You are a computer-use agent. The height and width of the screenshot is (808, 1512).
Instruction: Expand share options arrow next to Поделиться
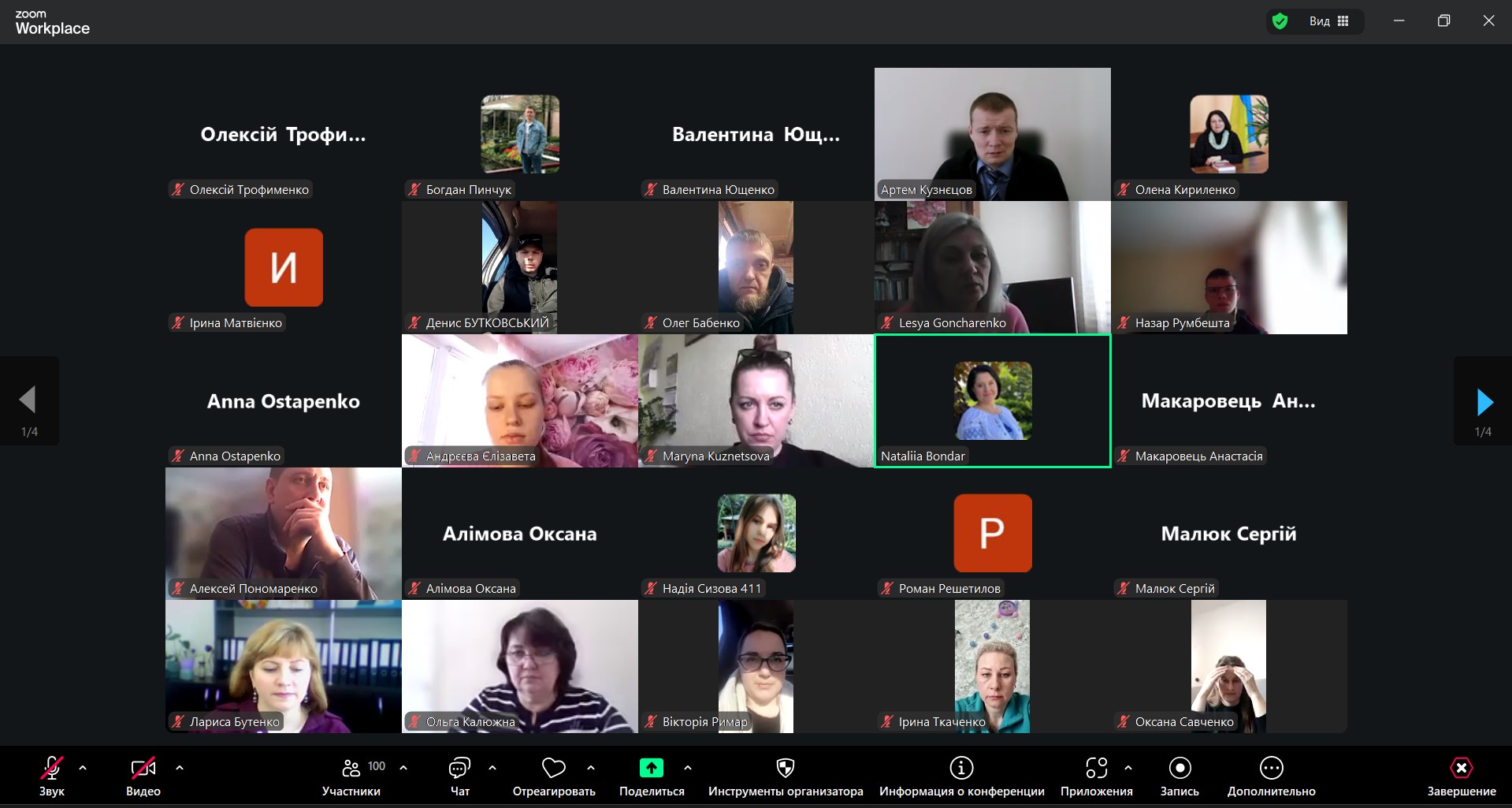tap(688, 767)
